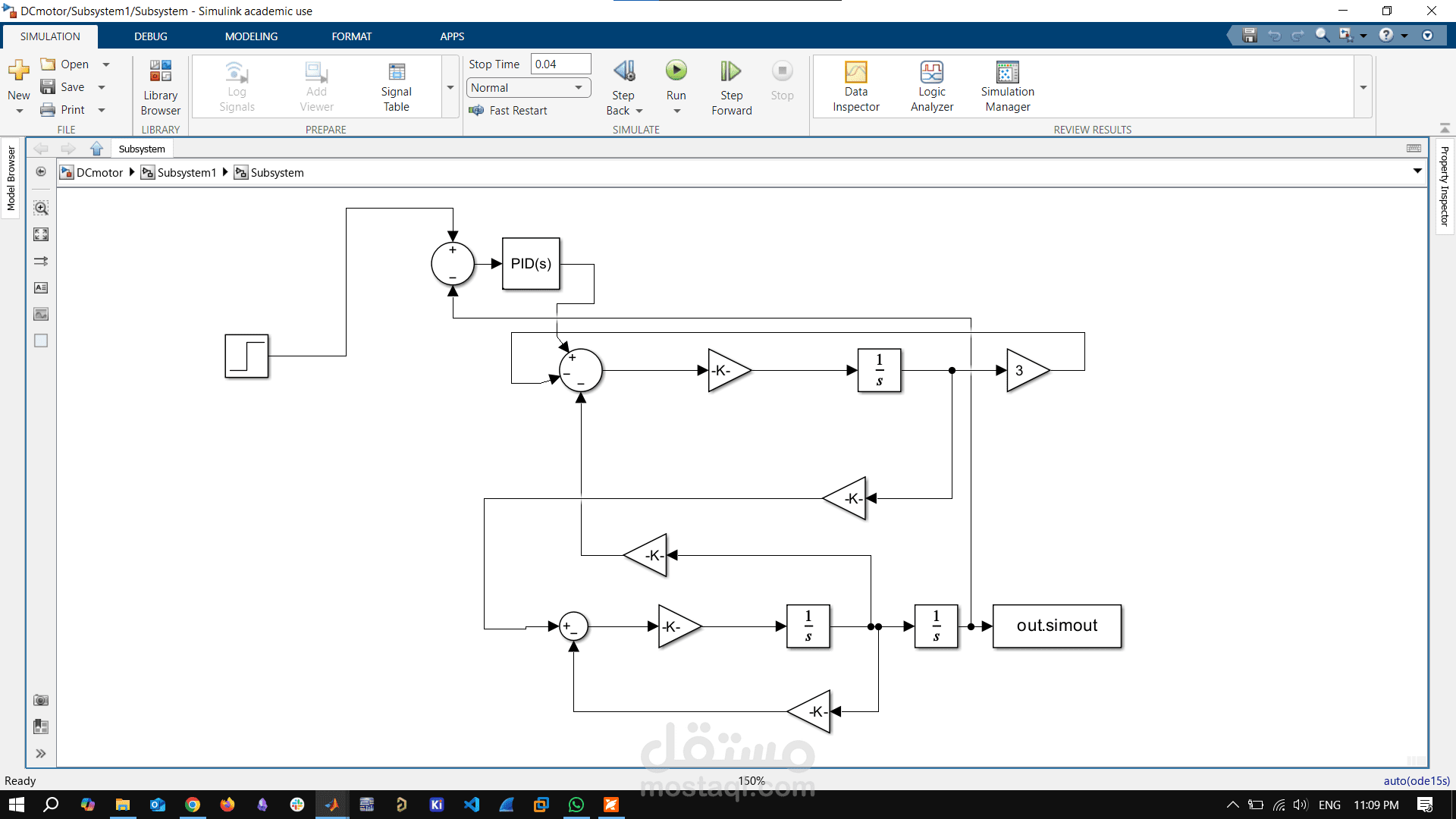Toggle Fast Restart

508,111
